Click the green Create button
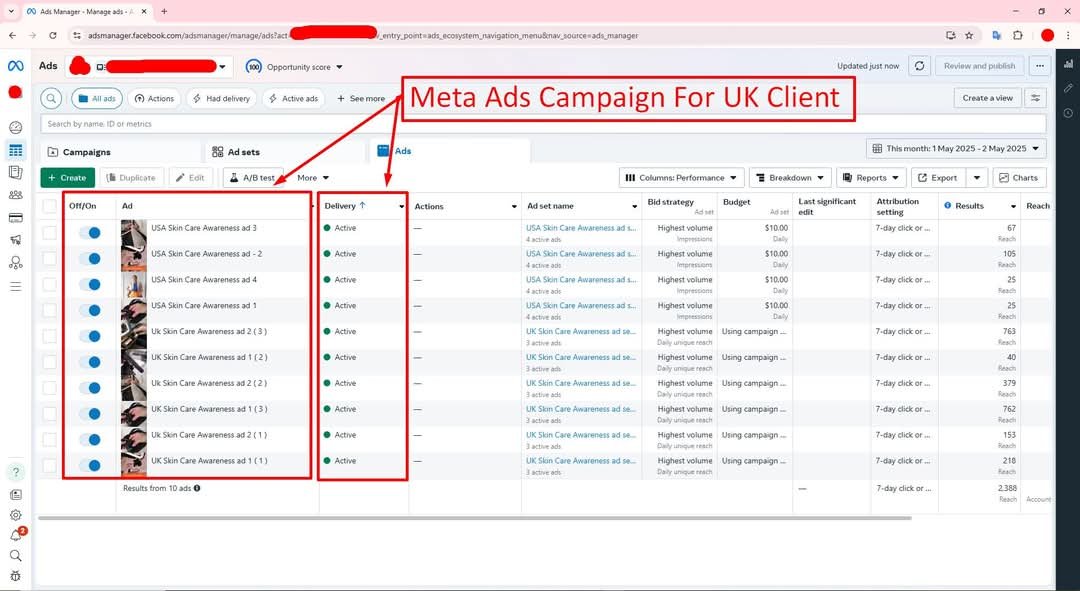This screenshot has height=591, width=1080. pos(67,178)
